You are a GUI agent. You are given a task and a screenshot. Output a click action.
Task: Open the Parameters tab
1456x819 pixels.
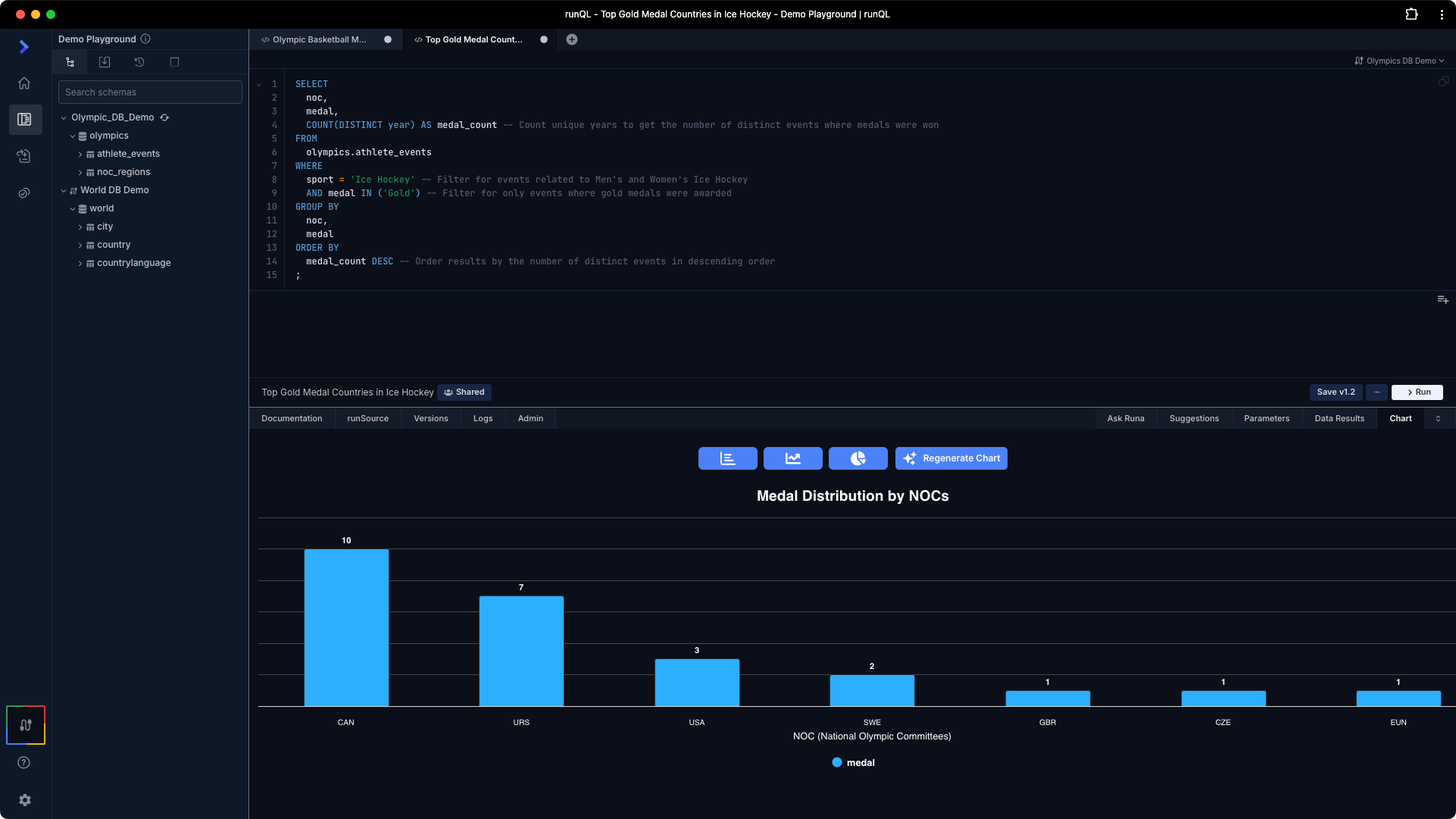[x=1267, y=418]
